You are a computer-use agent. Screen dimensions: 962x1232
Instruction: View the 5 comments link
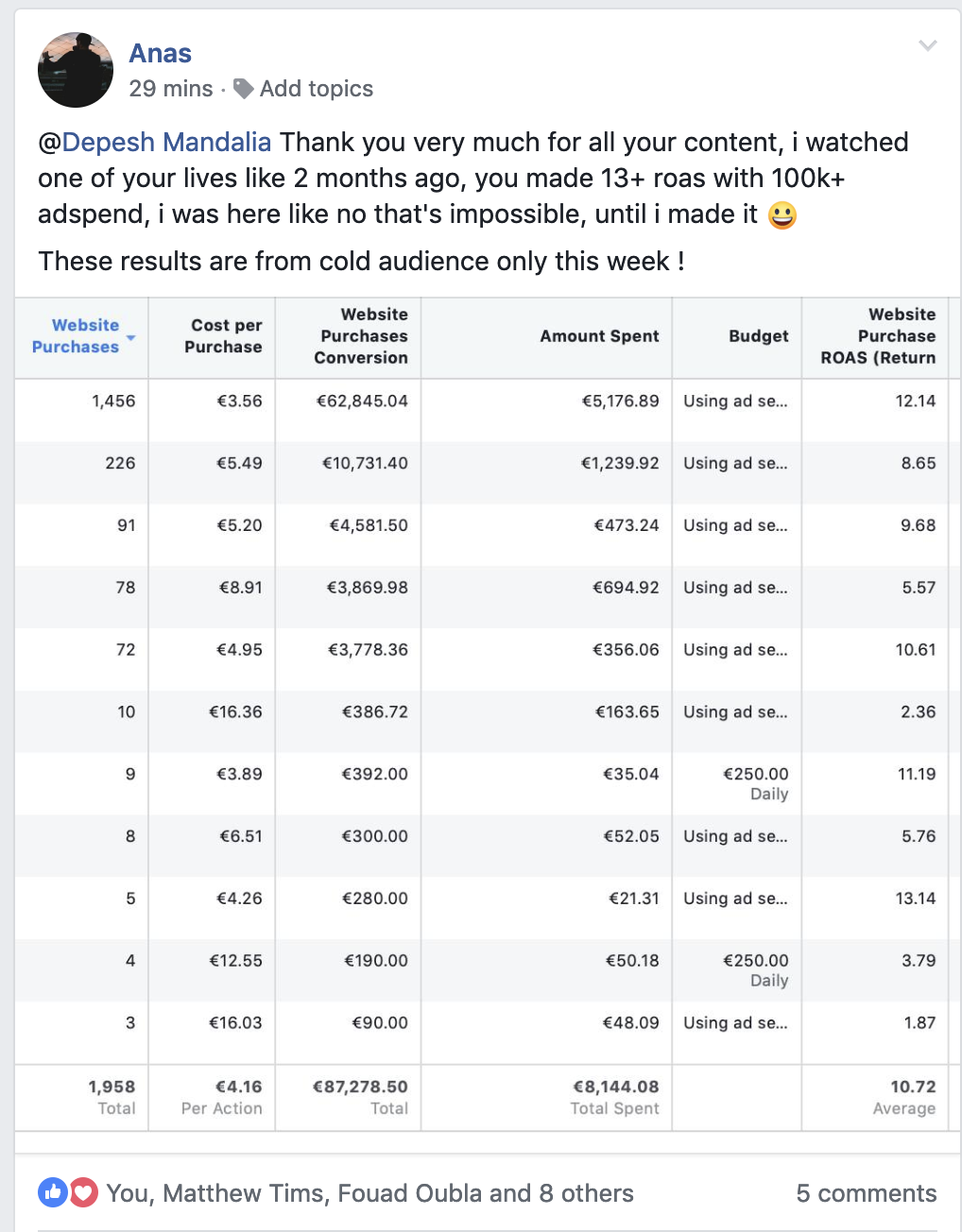pyautogui.click(x=867, y=1193)
